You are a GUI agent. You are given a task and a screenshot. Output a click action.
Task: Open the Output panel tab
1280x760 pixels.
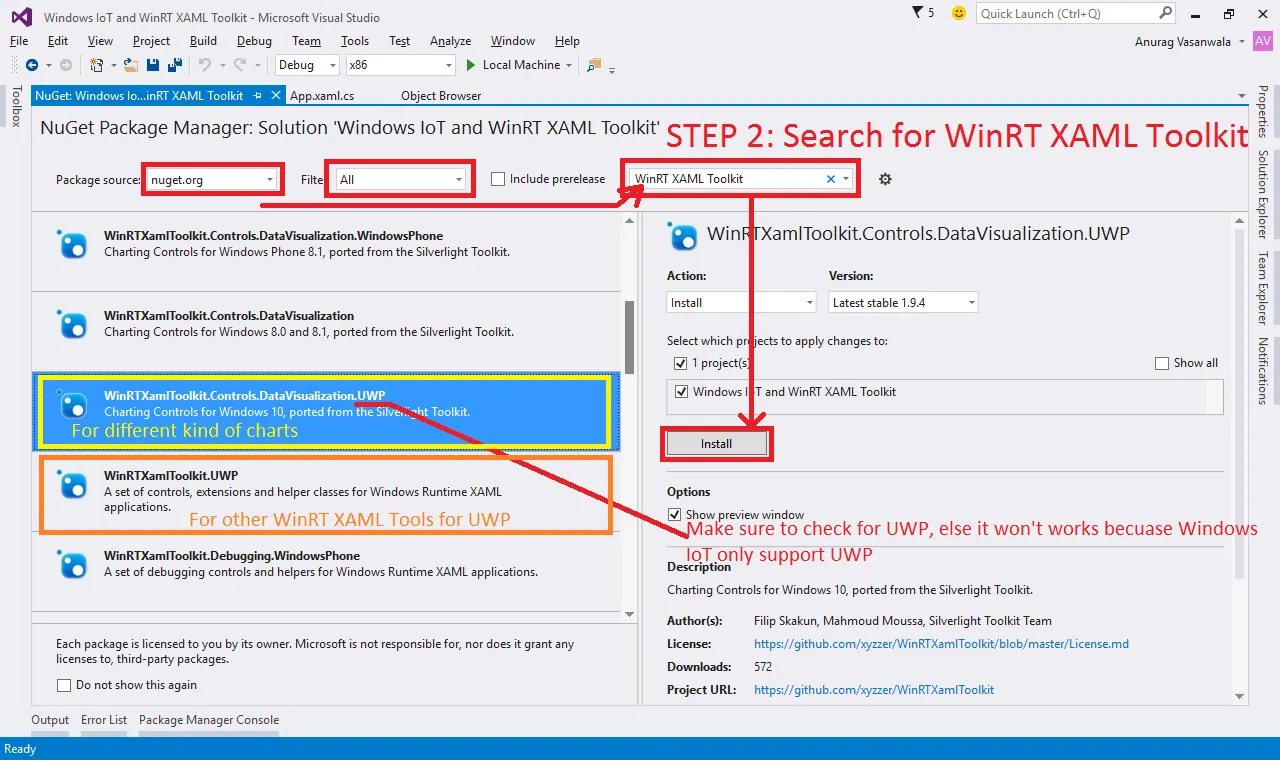point(50,720)
